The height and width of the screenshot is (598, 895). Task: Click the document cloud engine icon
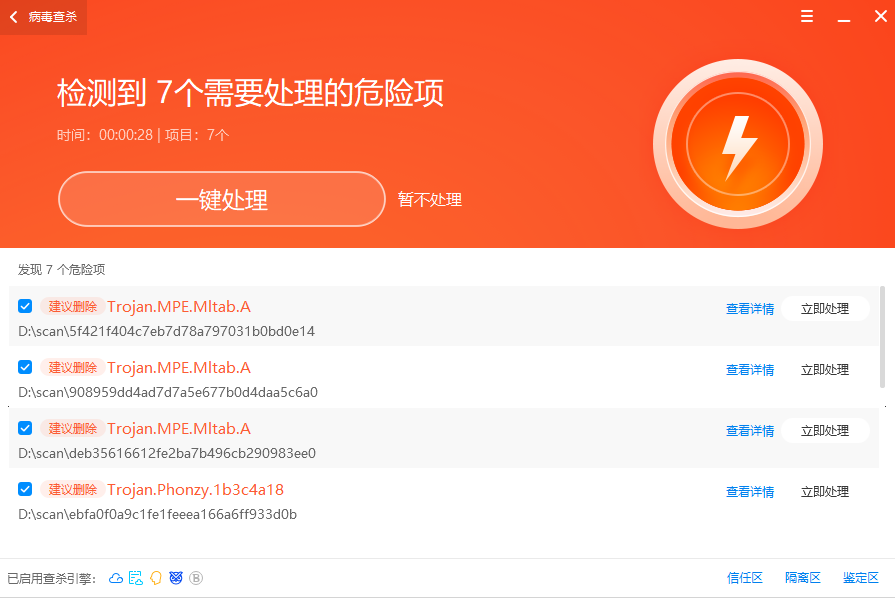(136, 578)
